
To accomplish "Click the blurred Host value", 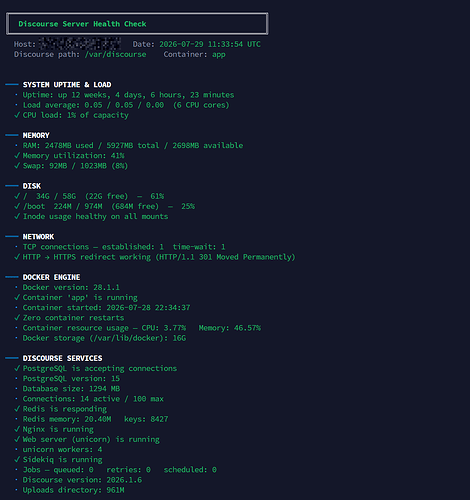I will pyautogui.click(x=79, y=44).
